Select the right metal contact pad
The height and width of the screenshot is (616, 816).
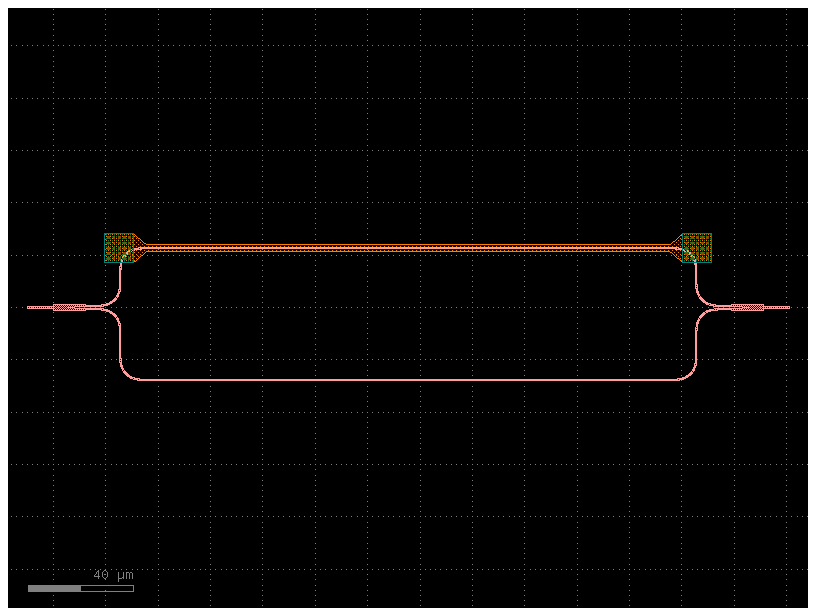(697, 247)
